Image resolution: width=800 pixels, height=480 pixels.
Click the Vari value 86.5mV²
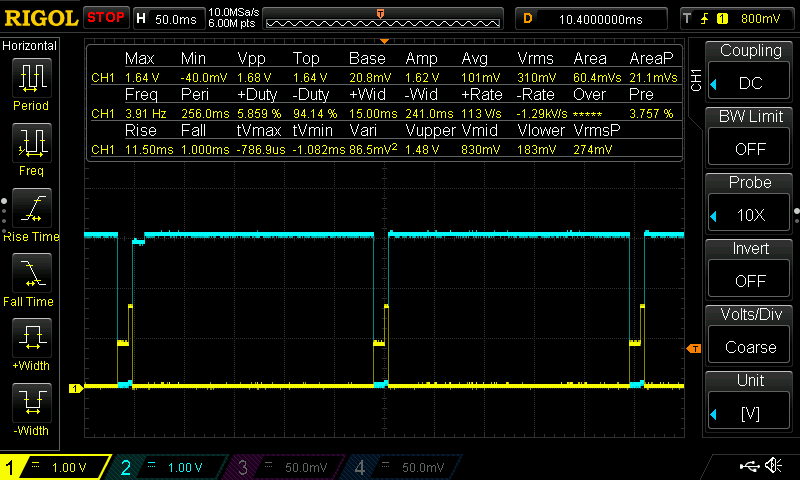point(373,149)
